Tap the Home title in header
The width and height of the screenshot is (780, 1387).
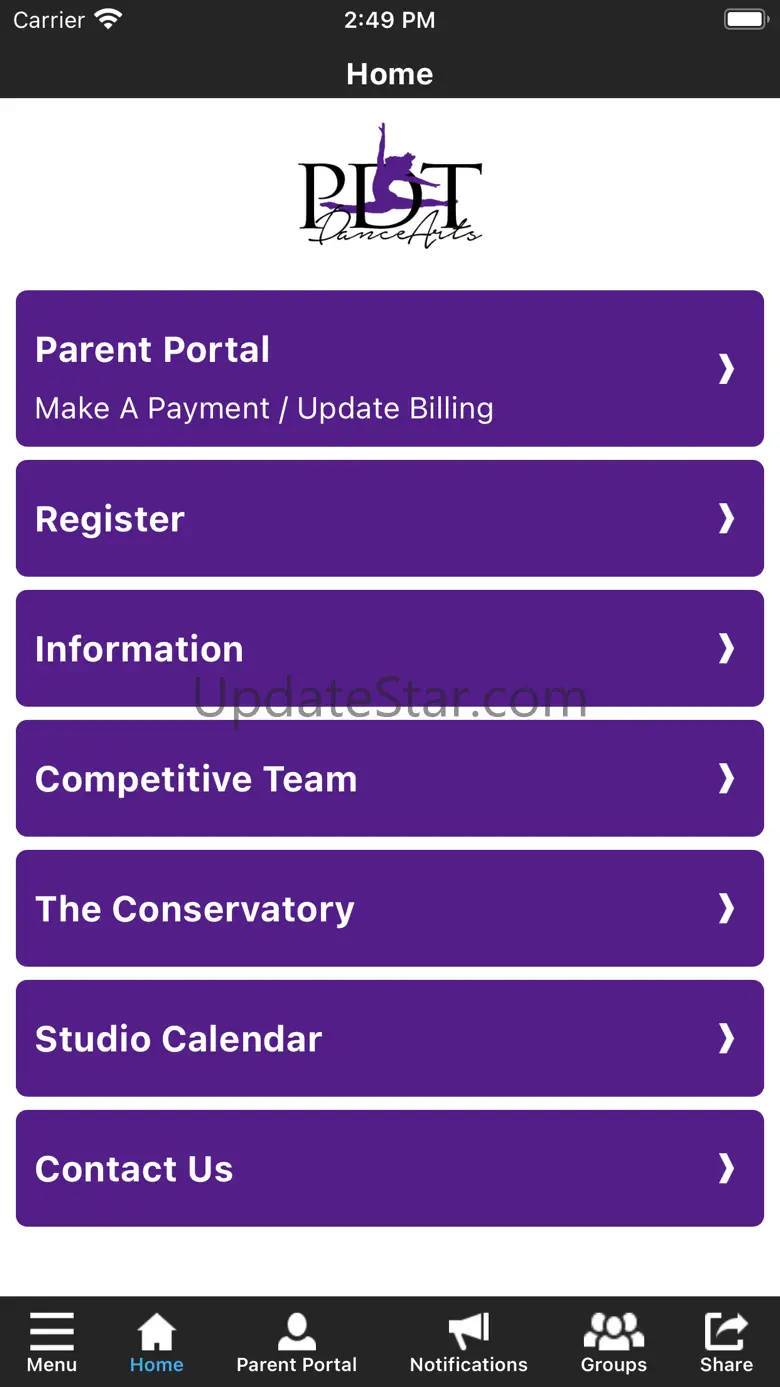[x=390, y=74]
